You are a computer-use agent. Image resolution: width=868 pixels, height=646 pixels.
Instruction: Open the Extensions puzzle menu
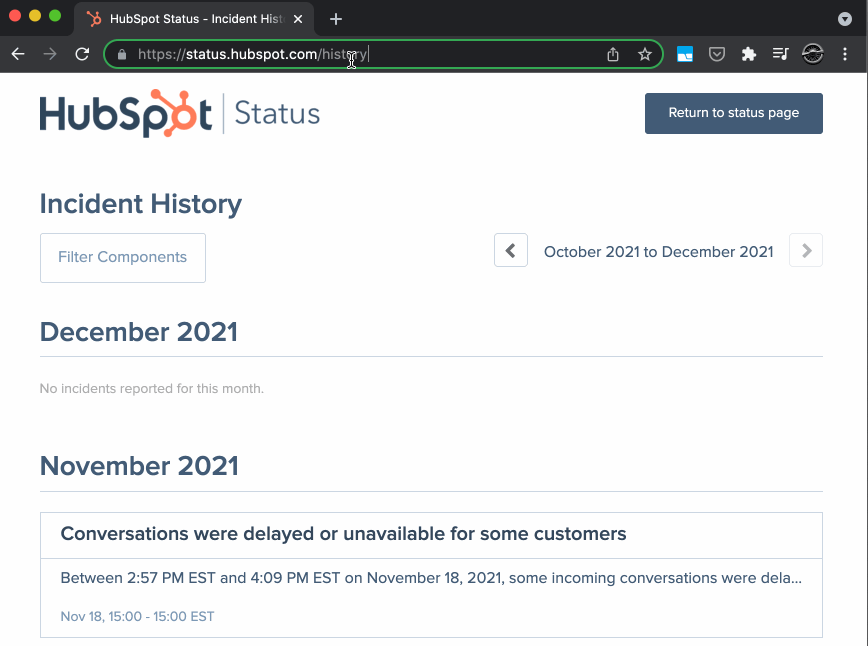(748, 54)
